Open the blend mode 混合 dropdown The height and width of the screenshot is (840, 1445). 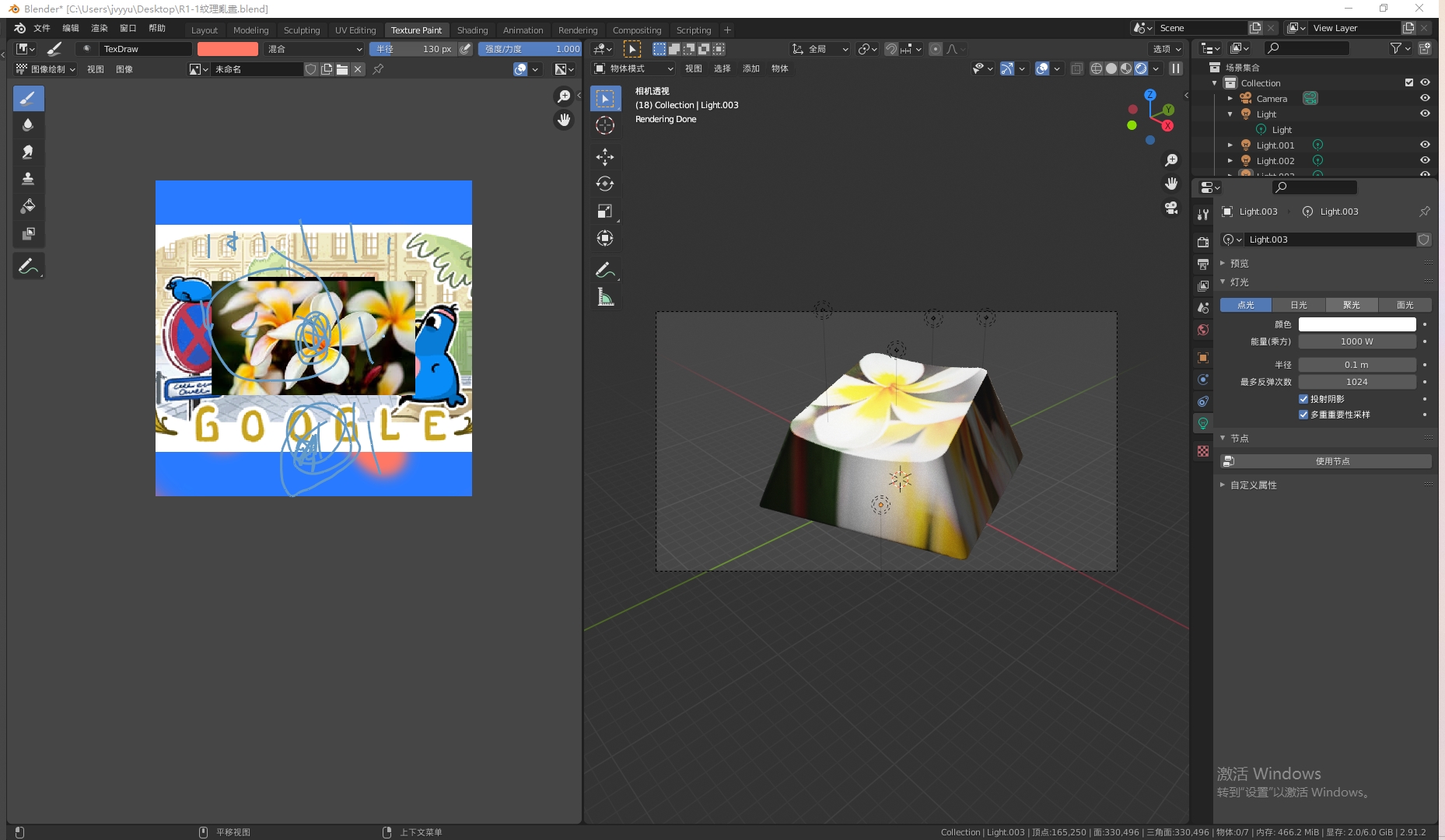314,49
